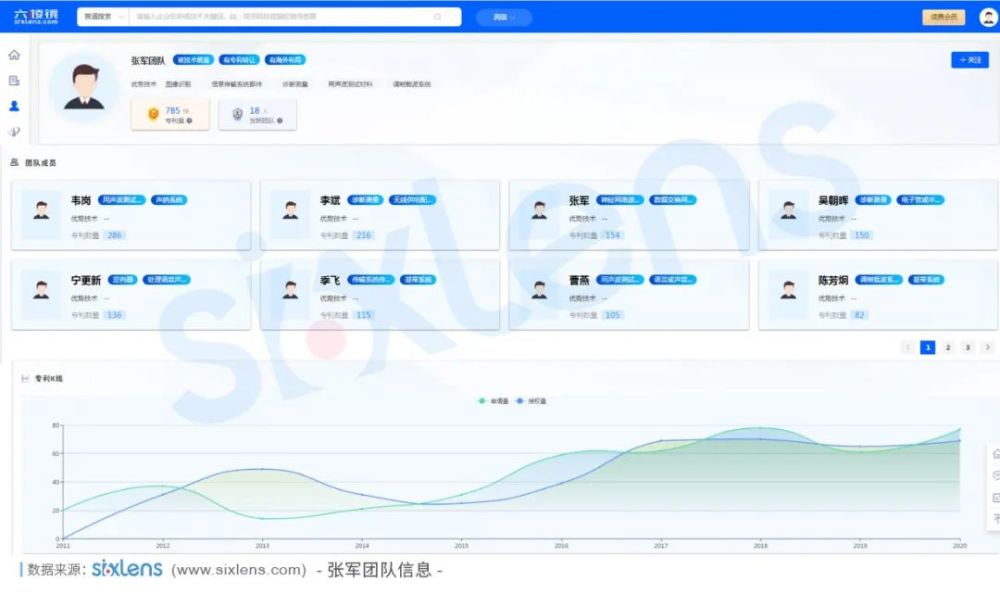Open the user avatar icon at top right
Image resolution: width=1000 pixels, height=594 pixels.
(988, 17)
